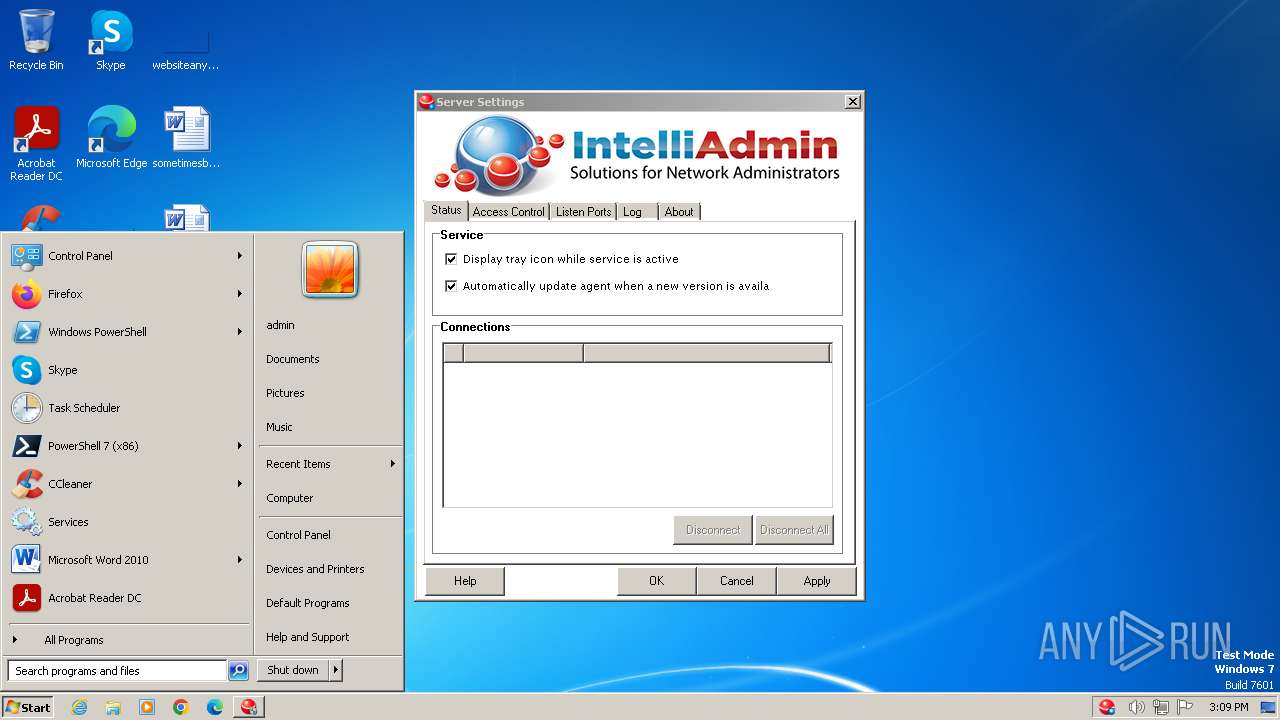Open Control Panel icon in Start menu list
The image size is (1280, 720).
(26, 256)
